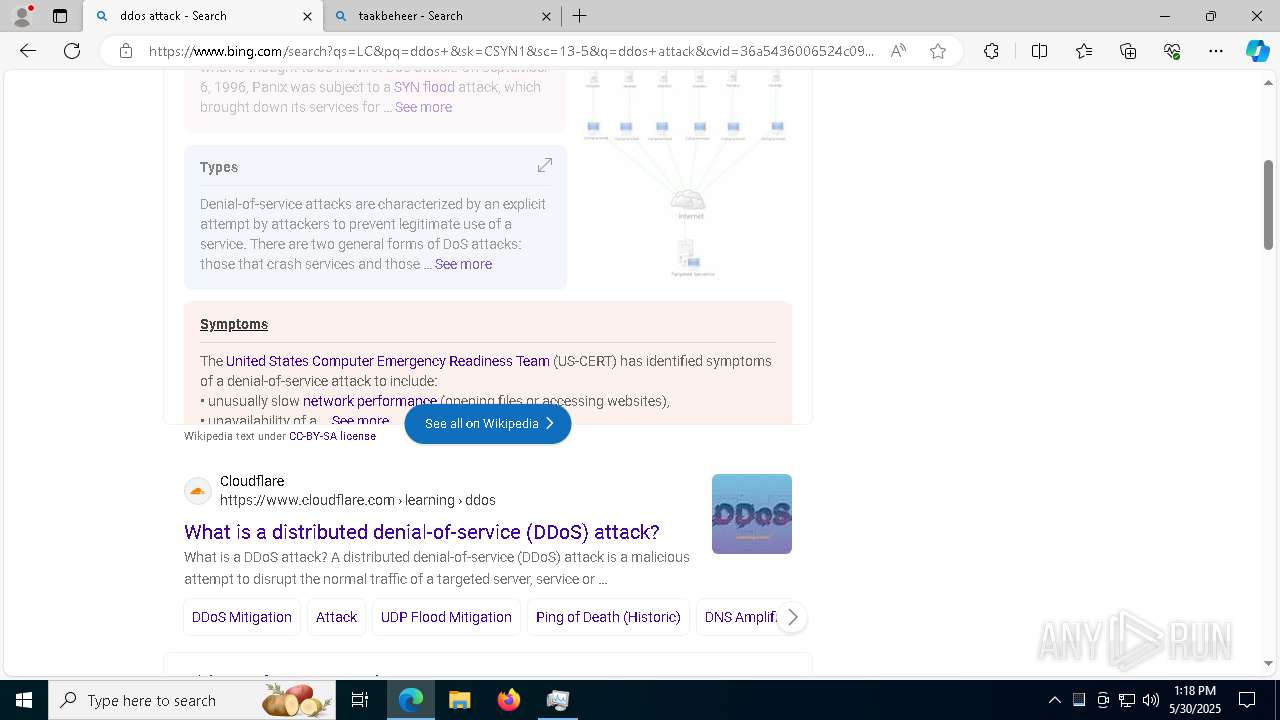Click the scrollbar down arrow

pos(1268,663)
